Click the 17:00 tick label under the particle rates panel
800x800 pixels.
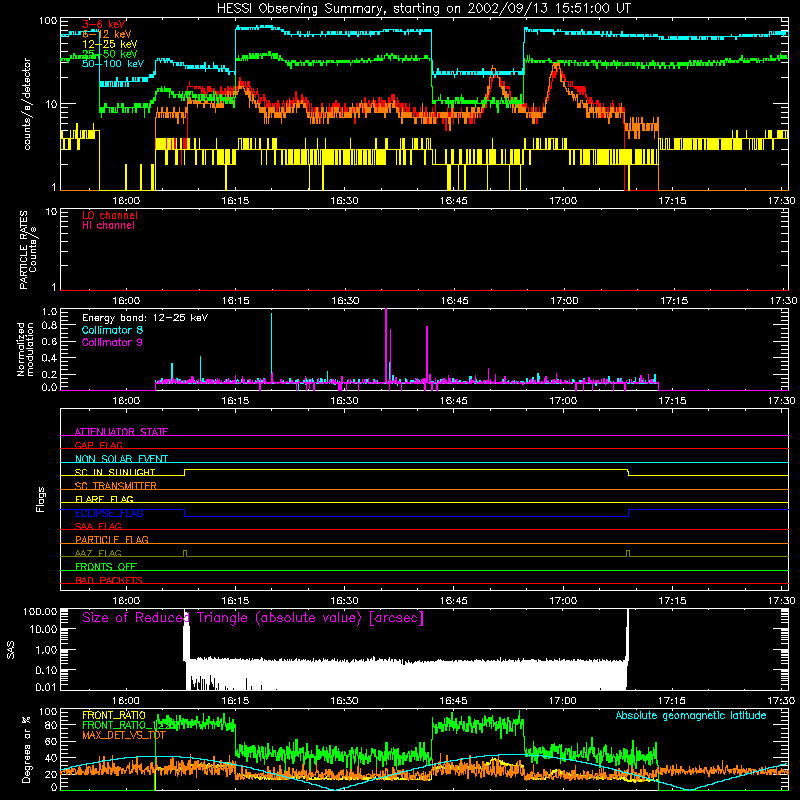[x=564, y=301]
